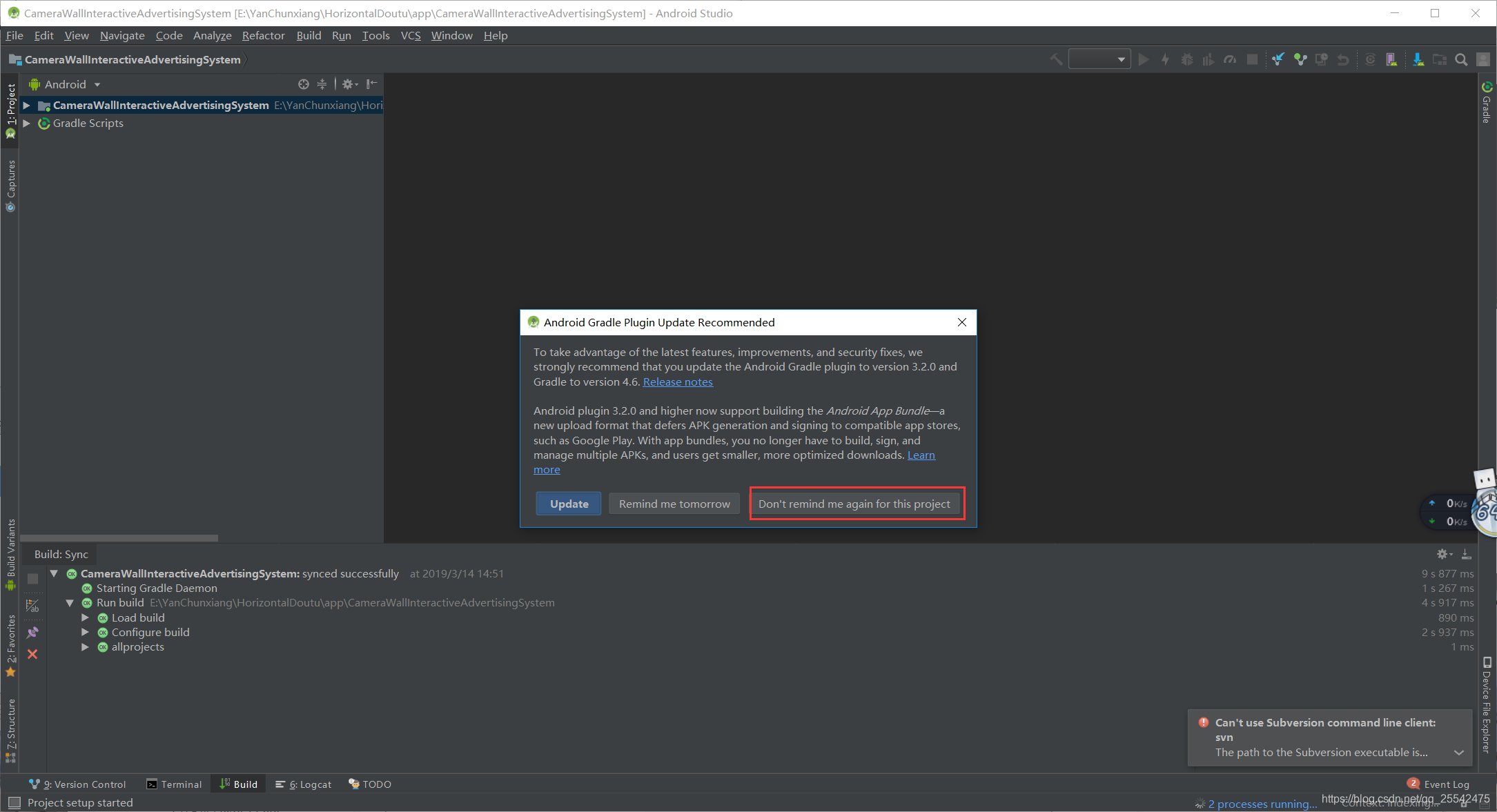Click the VCS Commit icon
Viewport: 1497px width, 812px height.
click(1300, 59)
